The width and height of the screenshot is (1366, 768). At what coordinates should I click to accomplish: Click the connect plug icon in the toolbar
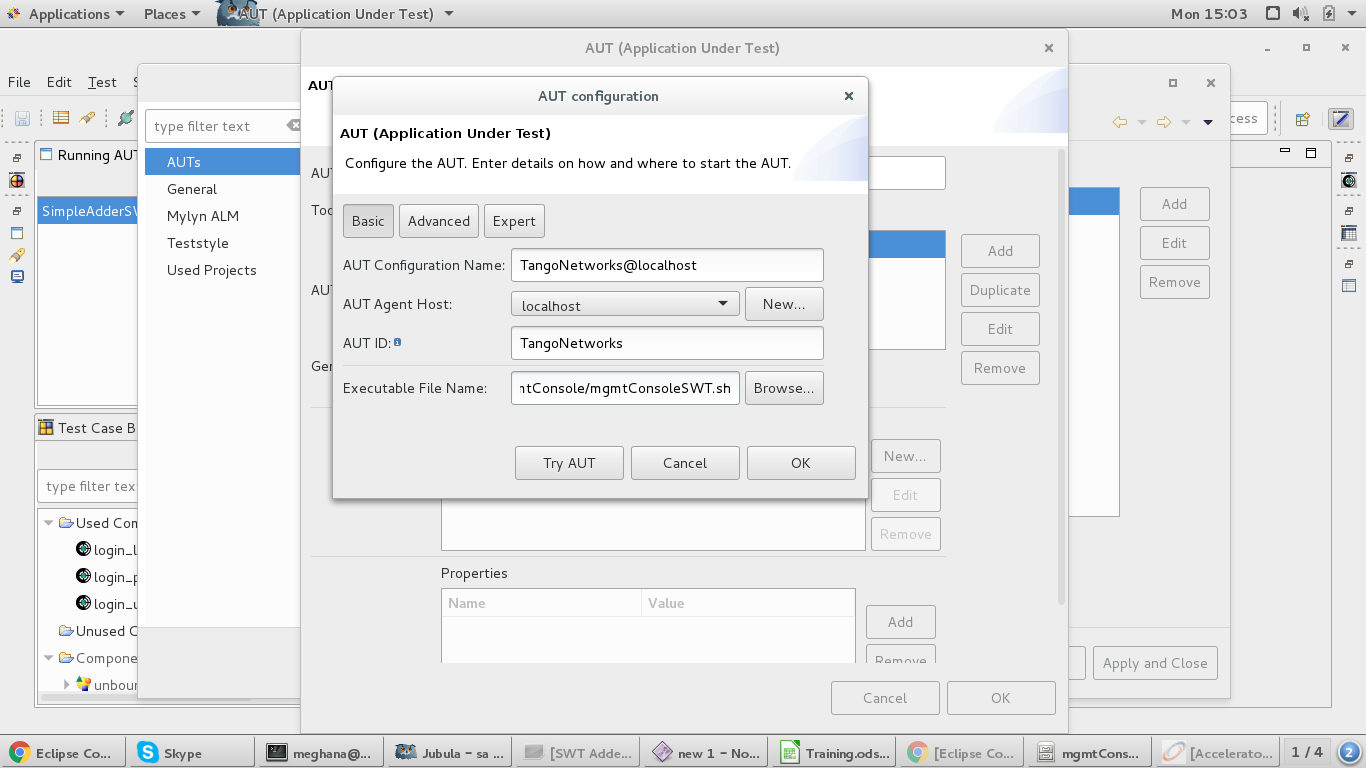125,117
